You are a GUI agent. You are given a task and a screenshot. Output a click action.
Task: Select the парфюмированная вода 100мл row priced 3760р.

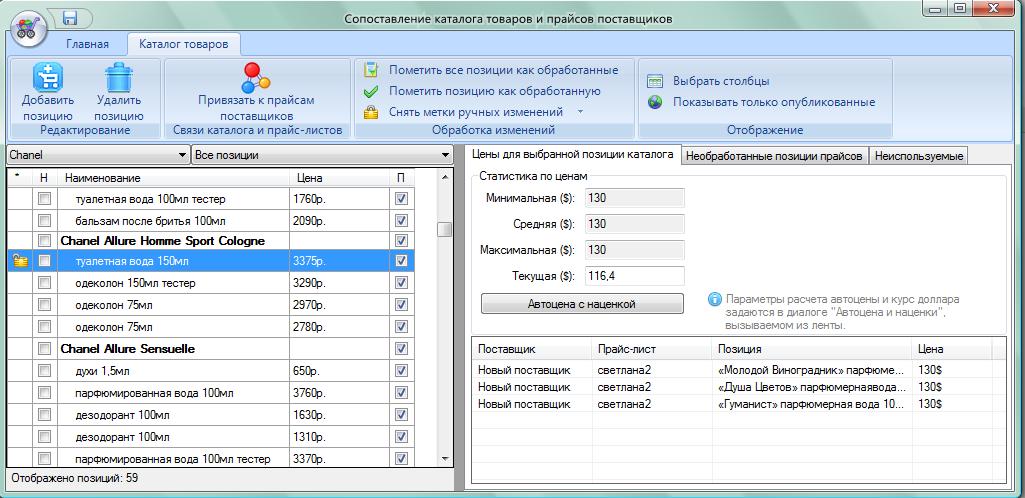coord(211,393)
